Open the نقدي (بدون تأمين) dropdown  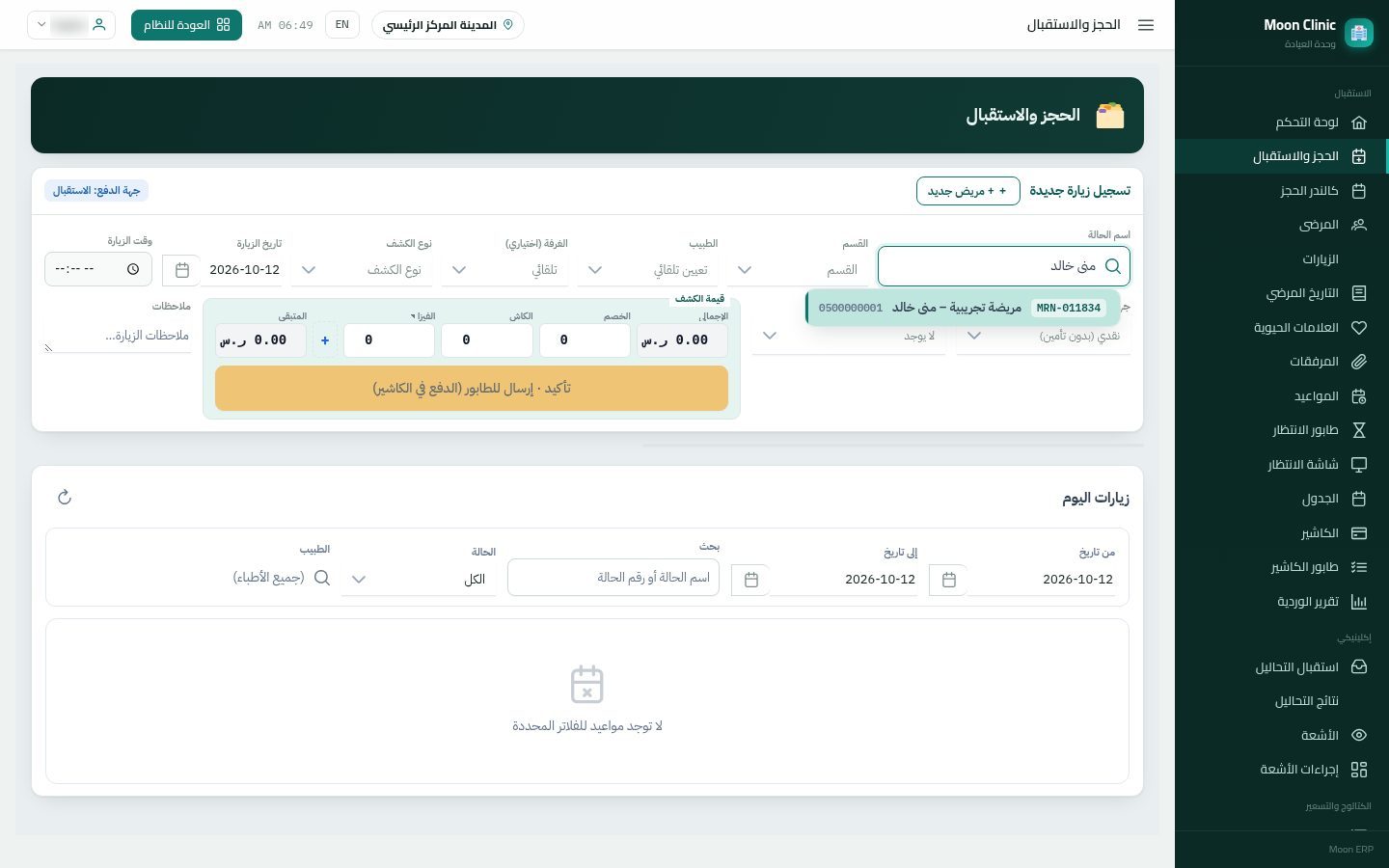tap(1044, 336)
